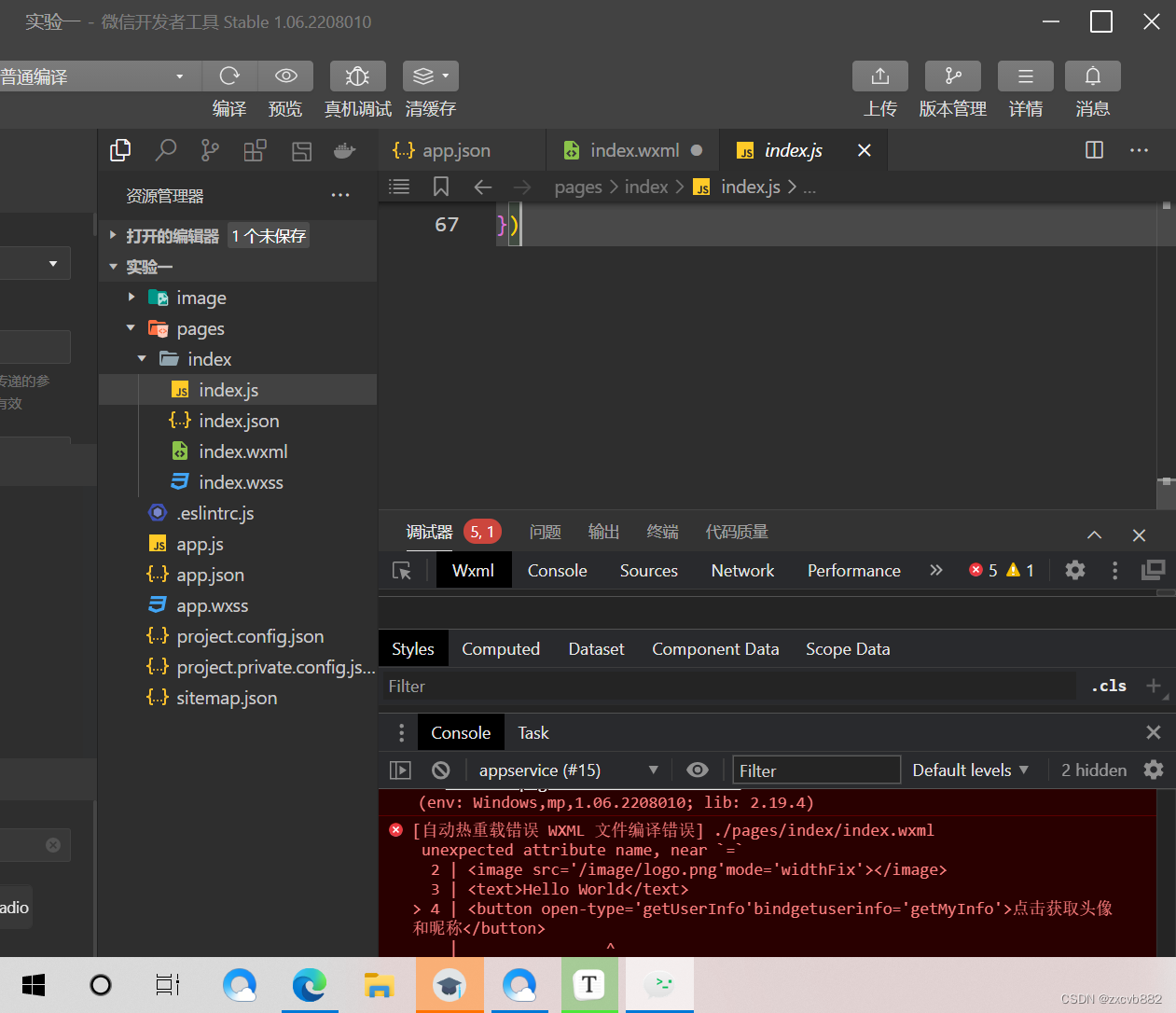Image resolution: width=1176 pixels, height=1013 pixels.
Task: Open devtools vertical dots menu
Action: click(x=1114, y=570)
